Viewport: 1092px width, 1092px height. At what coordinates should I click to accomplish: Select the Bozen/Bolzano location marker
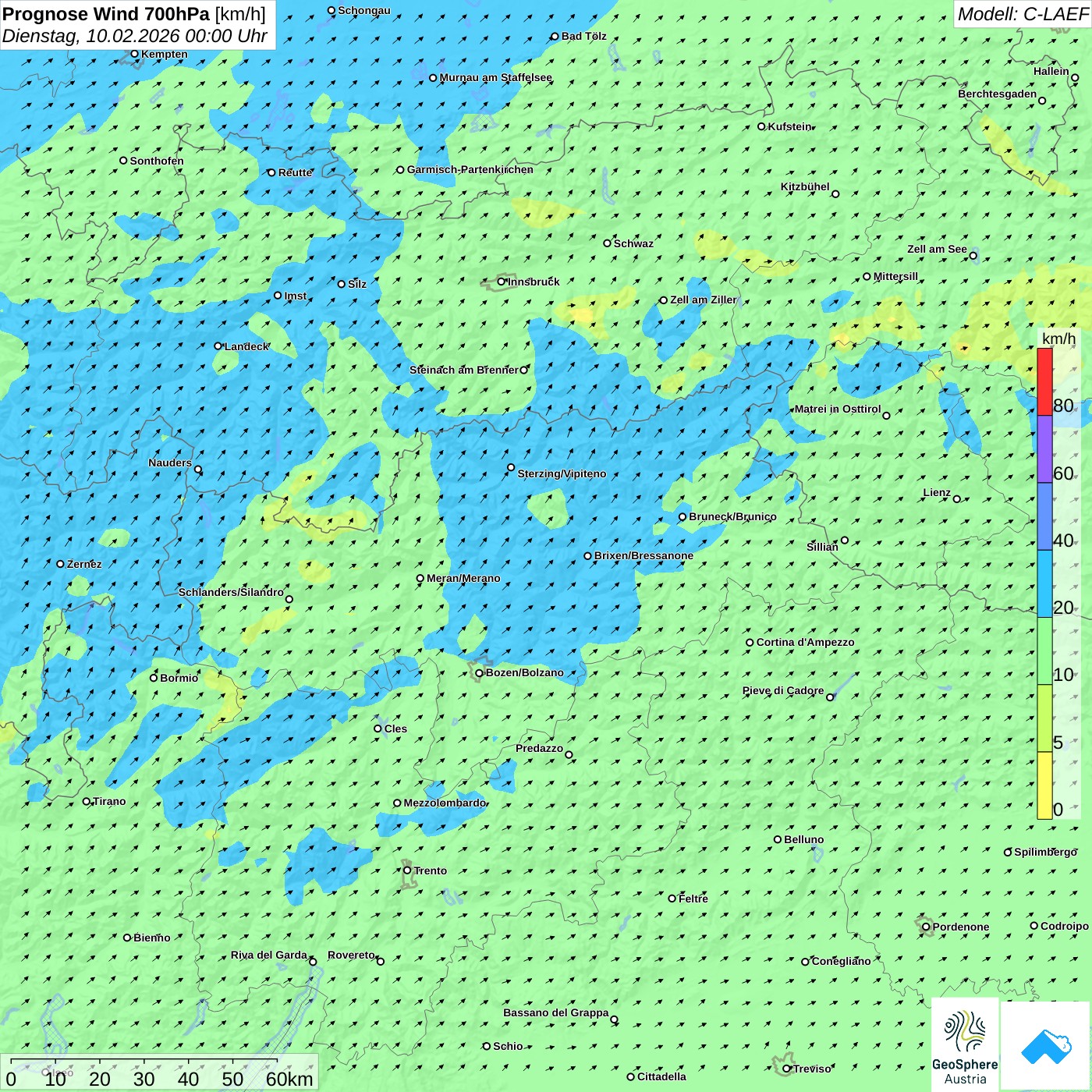coord(480,673)
